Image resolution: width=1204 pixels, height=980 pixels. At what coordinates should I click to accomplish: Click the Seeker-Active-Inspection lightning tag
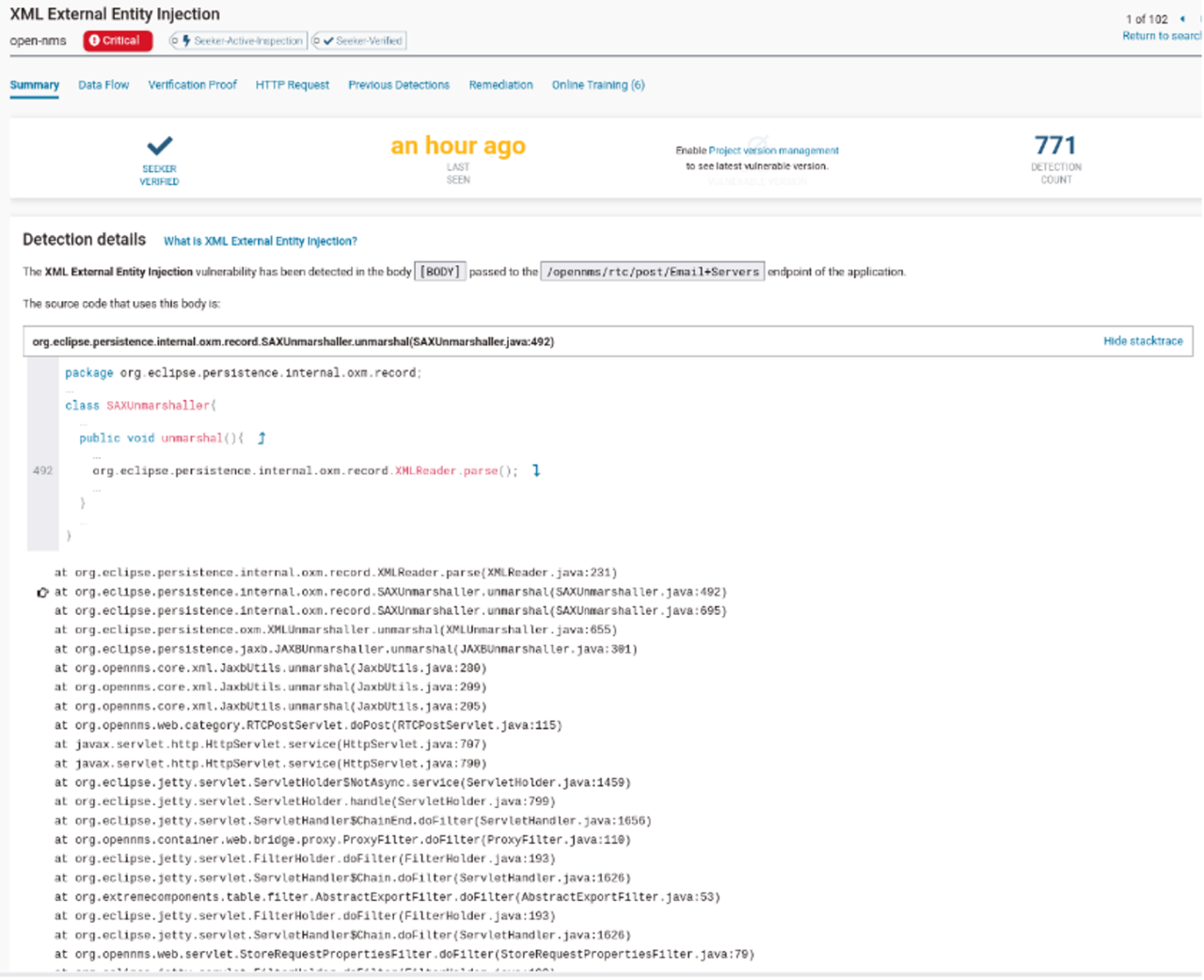tap(239, 41)
